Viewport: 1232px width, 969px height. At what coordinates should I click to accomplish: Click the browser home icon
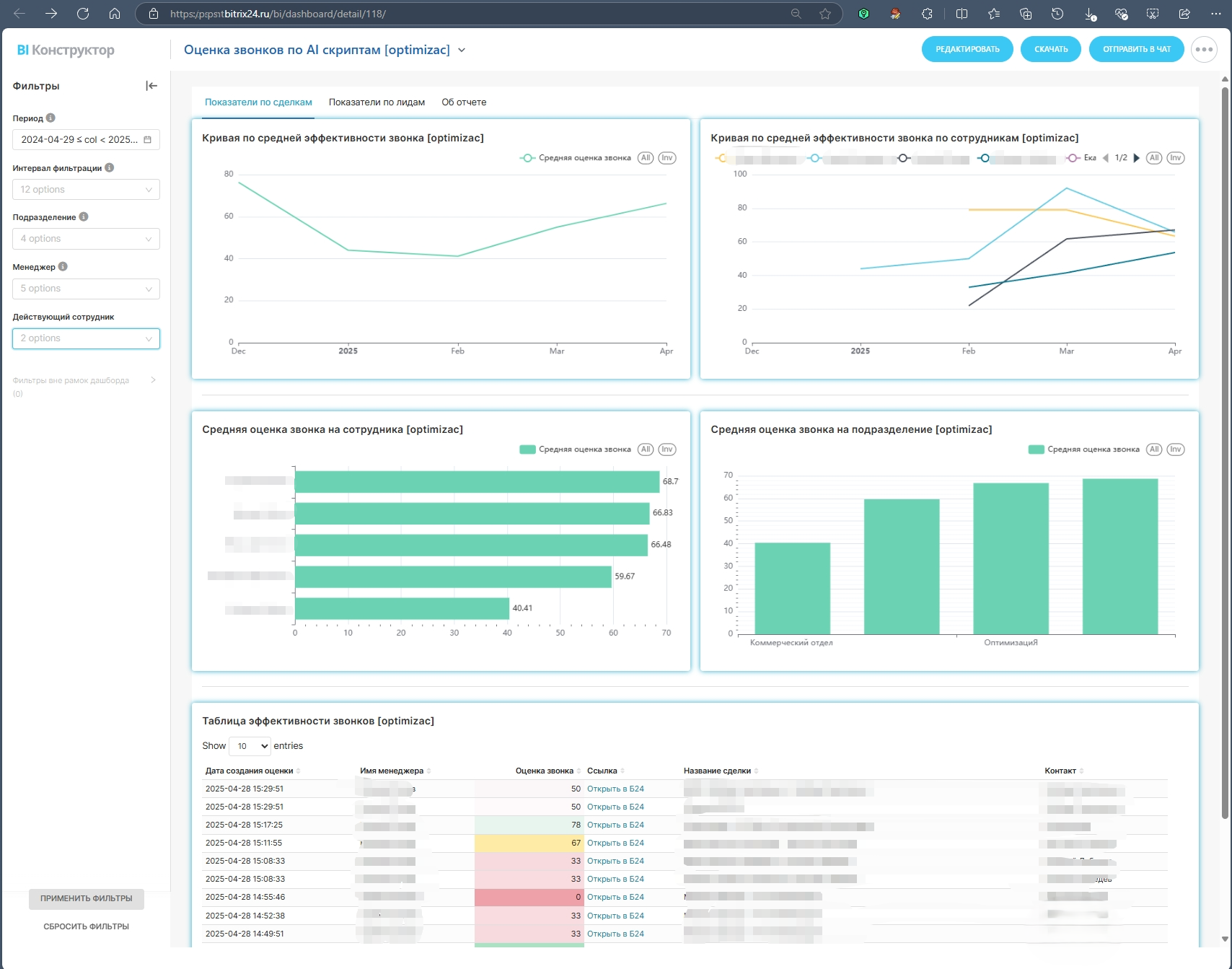pyautogui.click(x=115, y=14)
